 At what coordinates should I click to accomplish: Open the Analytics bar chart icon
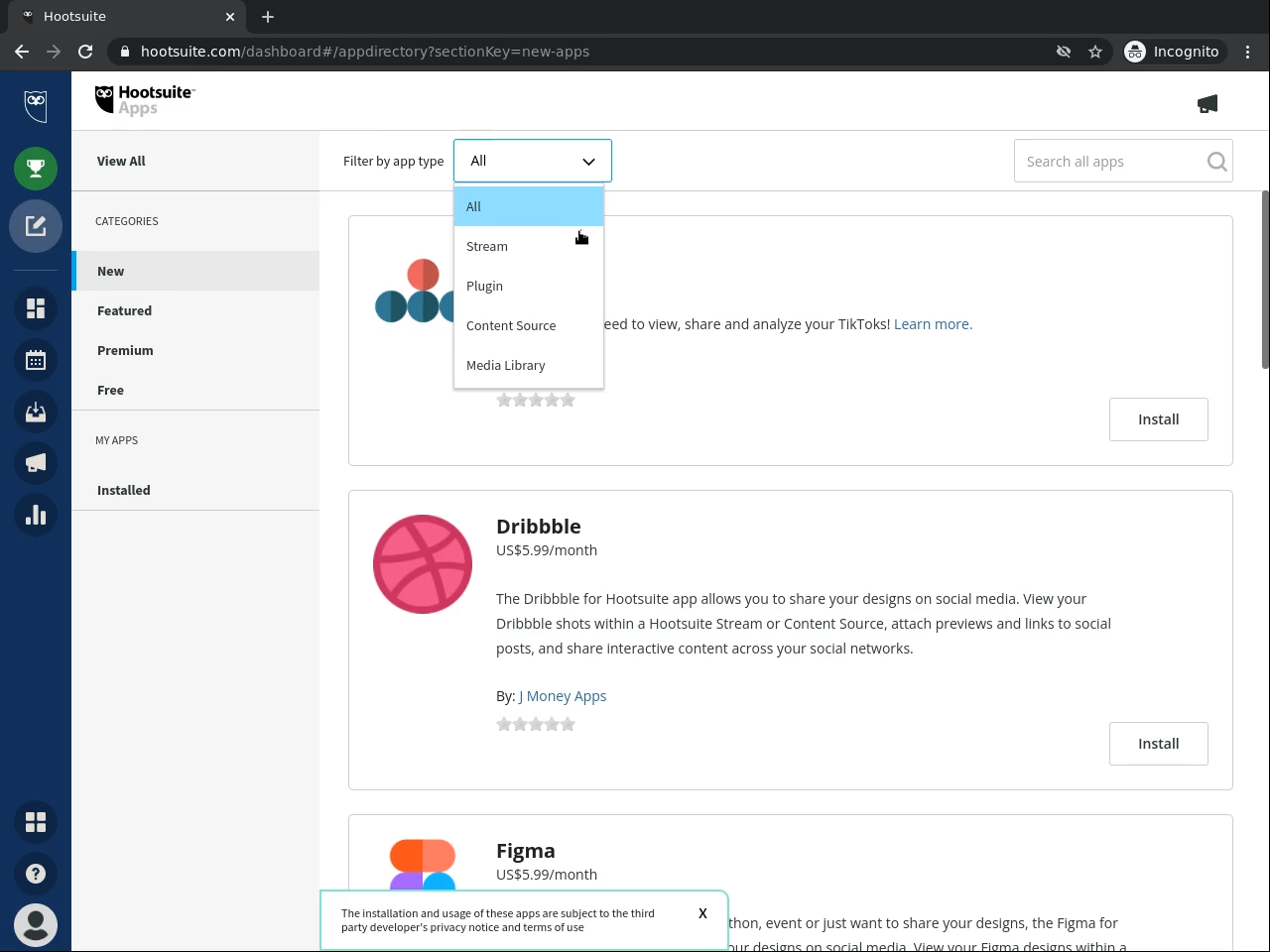coord(36,515)
